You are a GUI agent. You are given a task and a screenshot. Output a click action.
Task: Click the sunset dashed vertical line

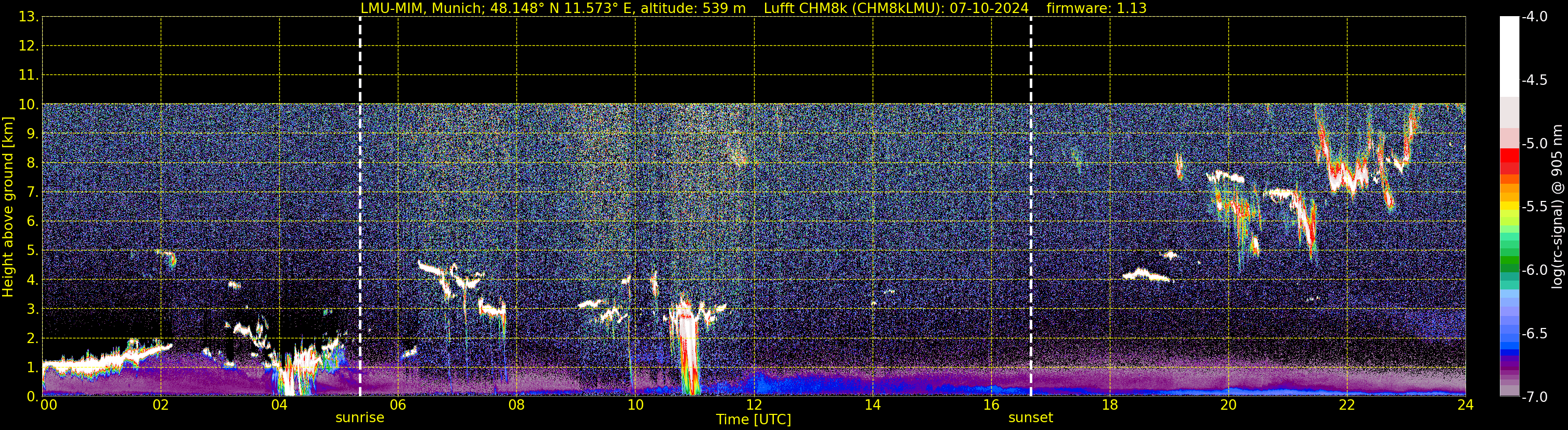[x=1031, y=207]
